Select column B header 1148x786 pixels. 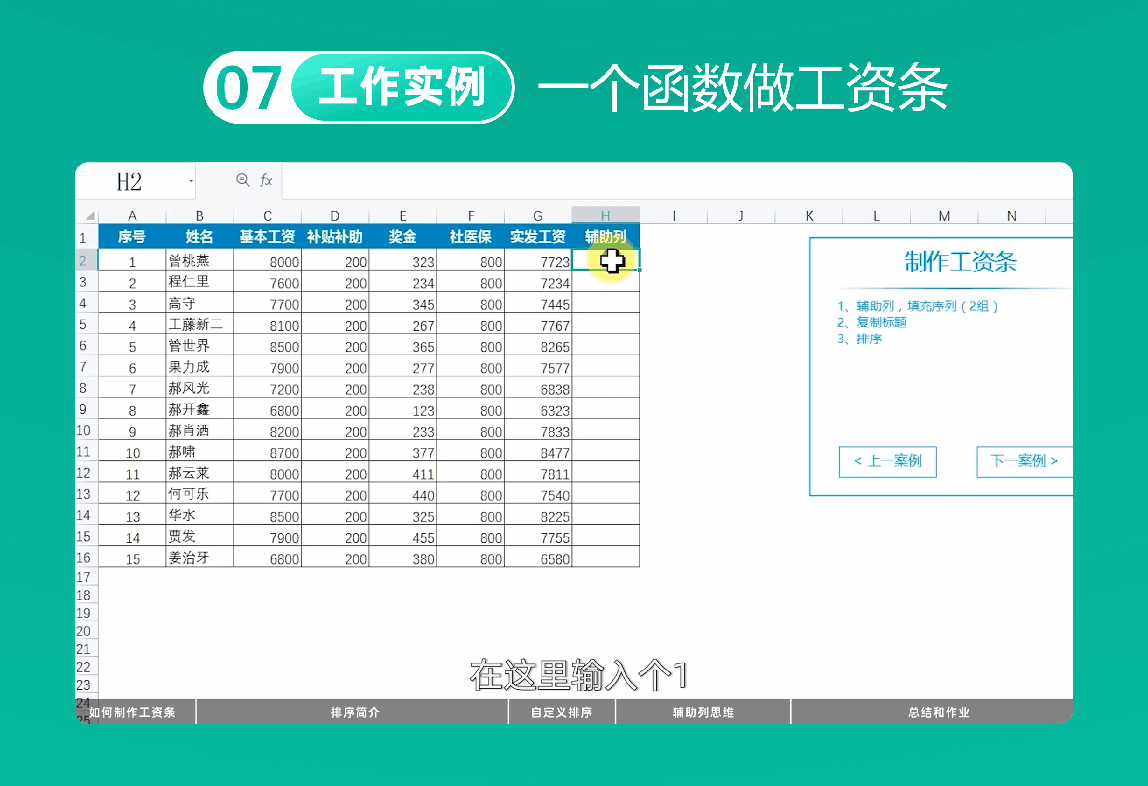click(199, 216)
